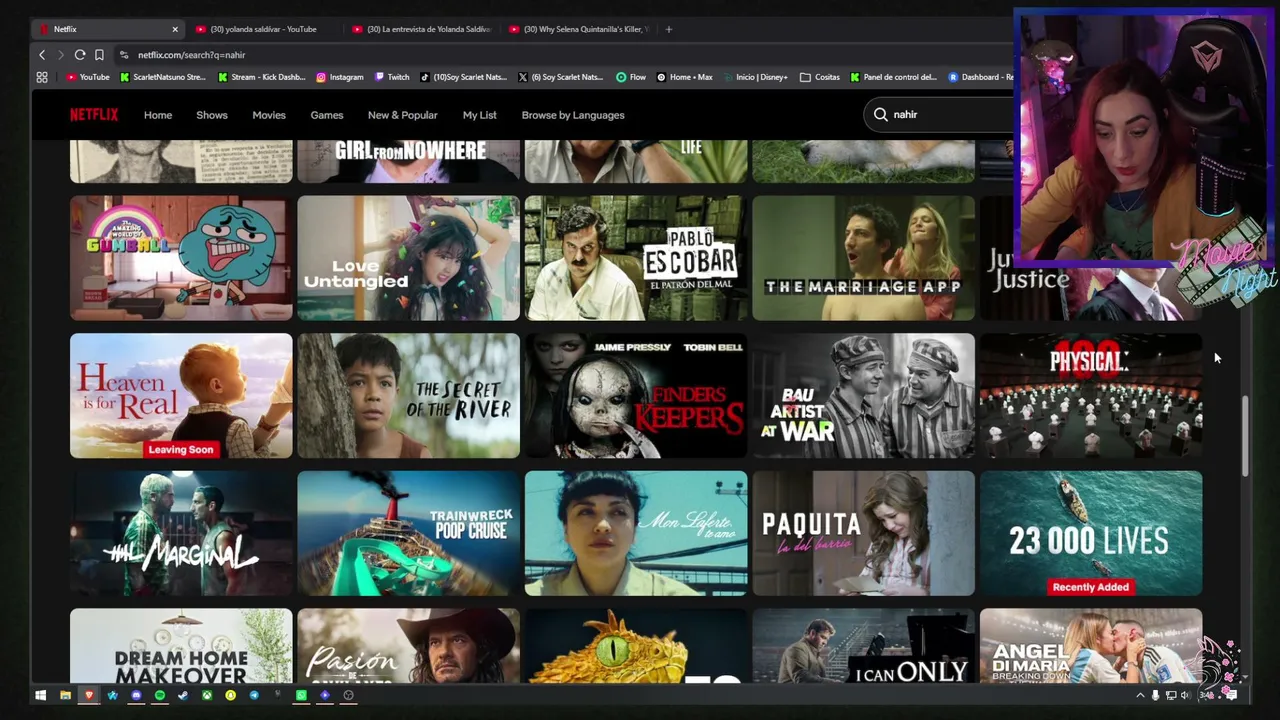This screenshot has height=720, width=1280.
Task: Click the page vertical scrollbar thumb
Action: coord(1245,436)
